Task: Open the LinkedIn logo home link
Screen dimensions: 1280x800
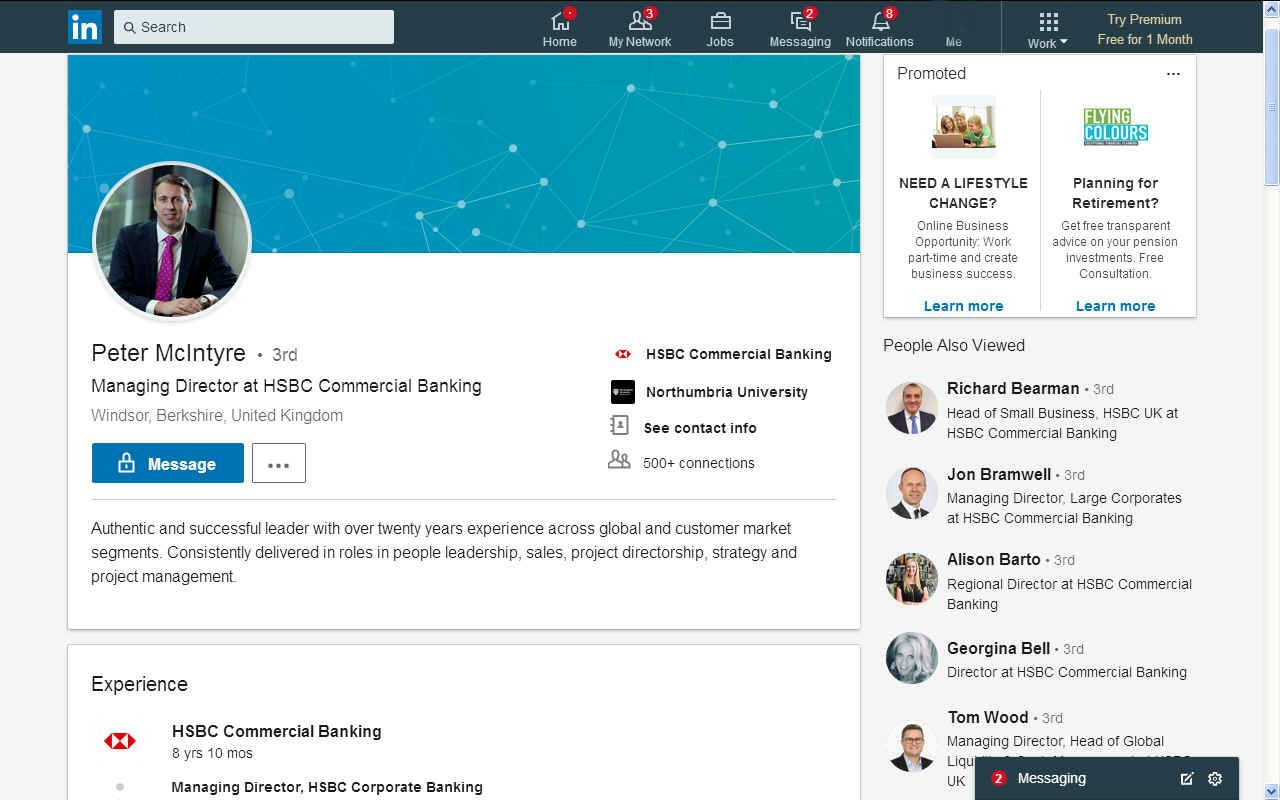Action: click(85, 27)
